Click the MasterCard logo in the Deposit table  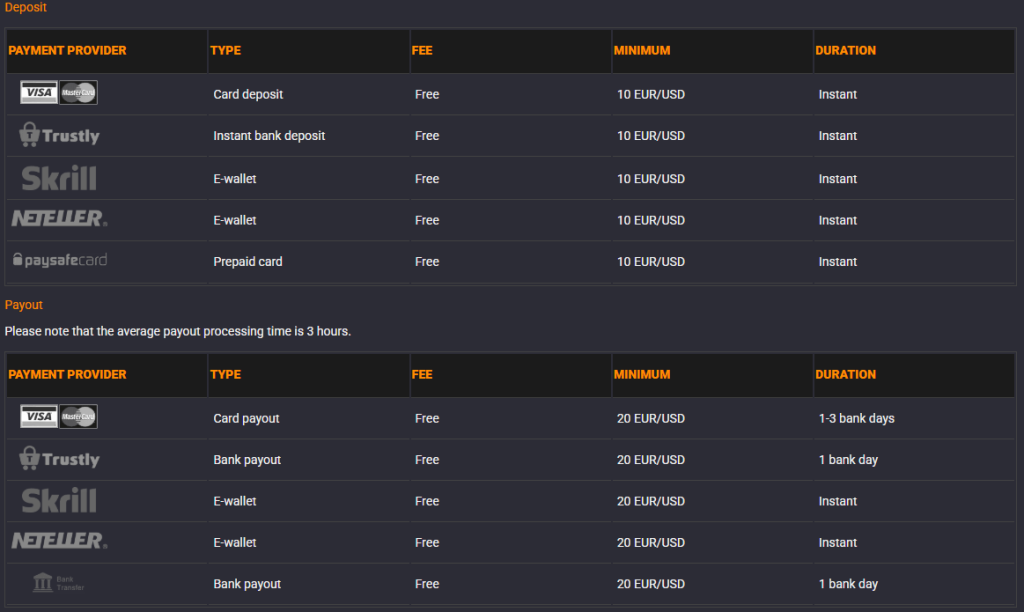(78, 93)
